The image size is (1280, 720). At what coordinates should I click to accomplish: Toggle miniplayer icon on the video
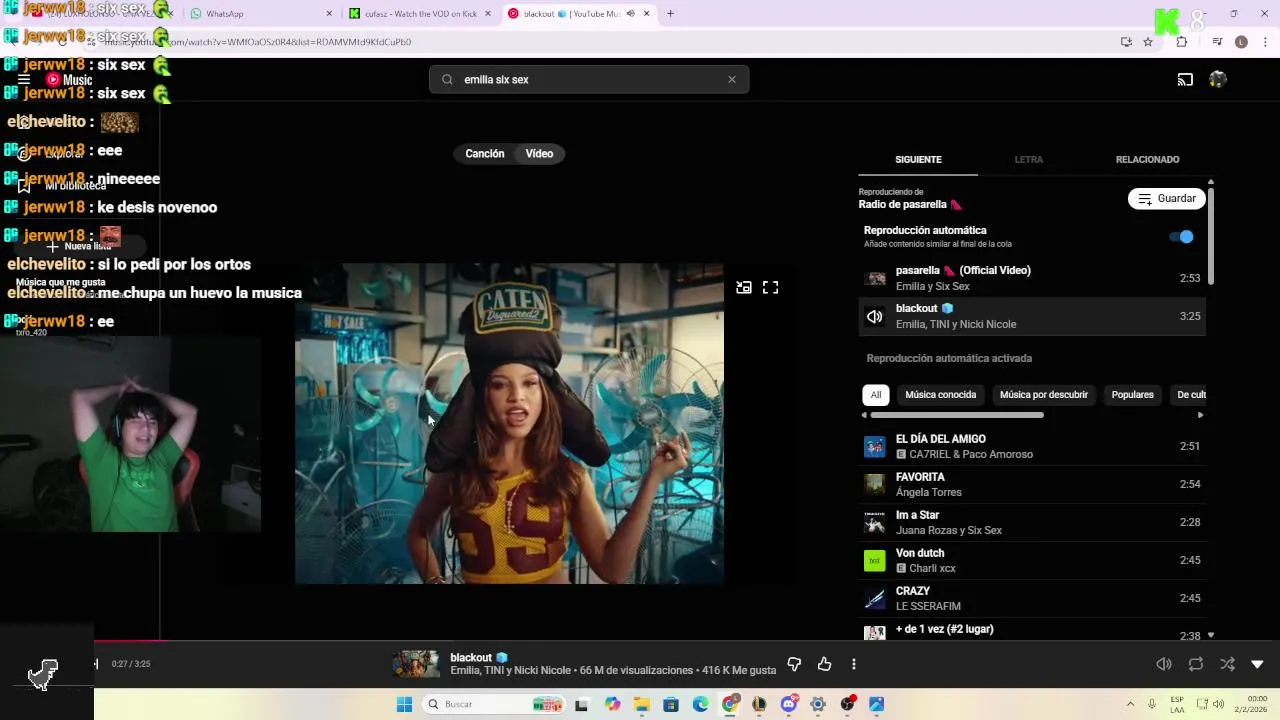(x=744, y=287)
